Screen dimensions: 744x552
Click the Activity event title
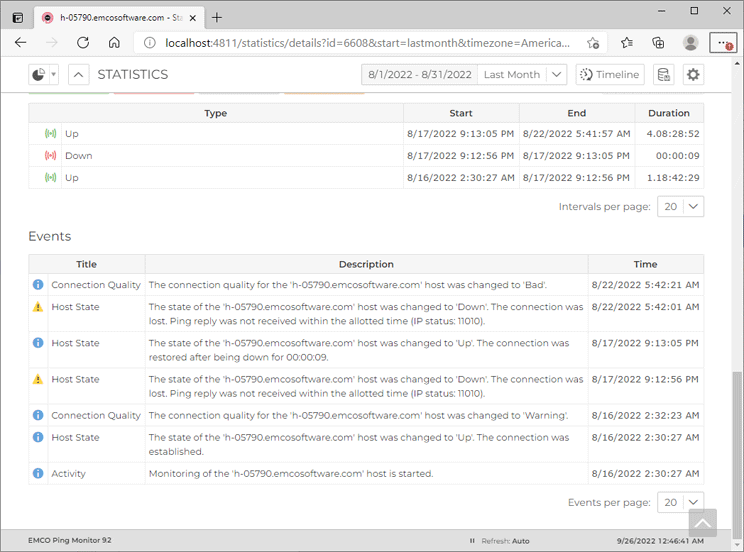point(68,474)
